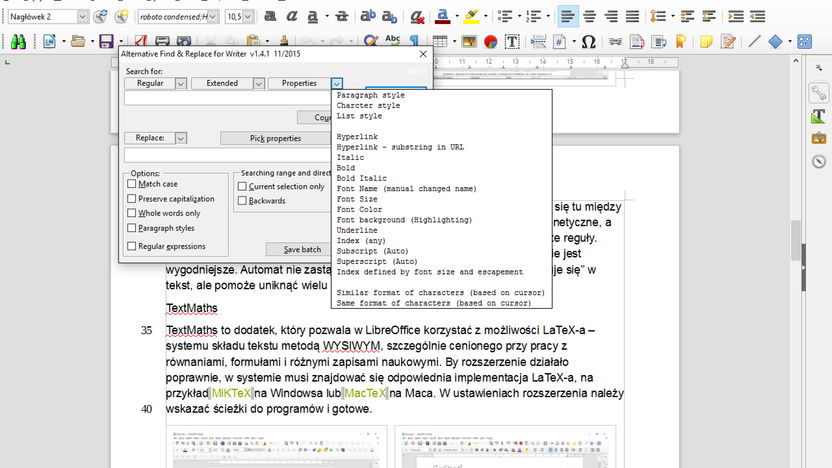Image resolution: width=832 pixels, height=468 pixels.
Task: Click the binoculars Find & Replace icon
Action: (18, 41)
